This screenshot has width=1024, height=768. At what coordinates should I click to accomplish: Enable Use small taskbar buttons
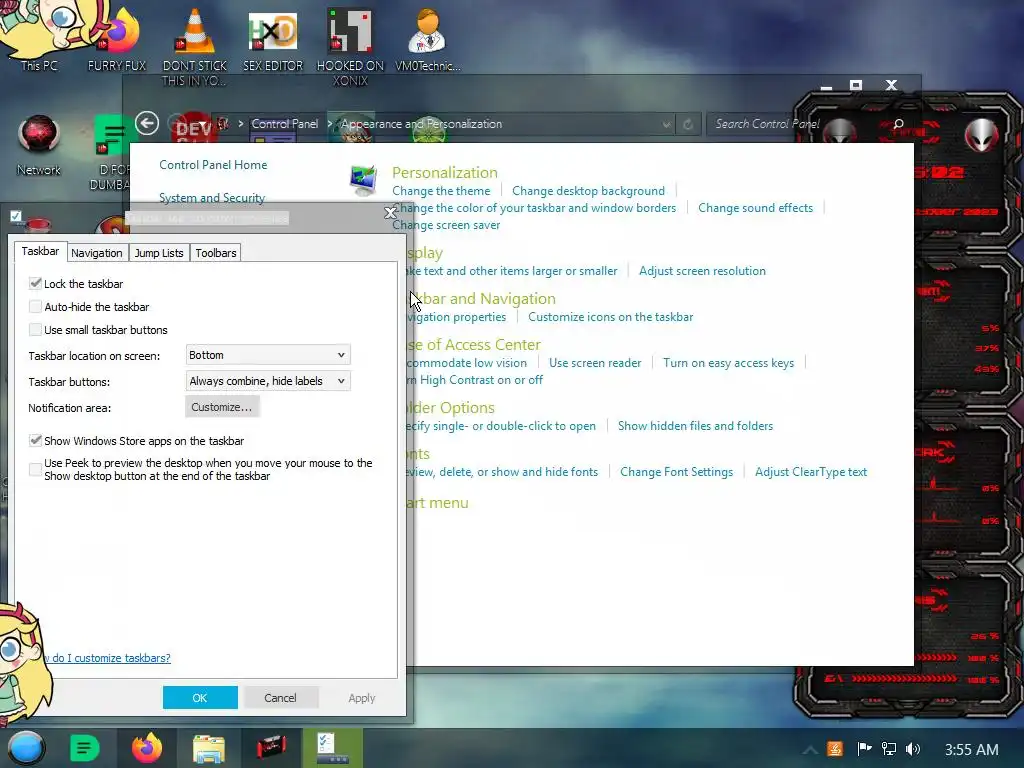(x=35, y=329)
